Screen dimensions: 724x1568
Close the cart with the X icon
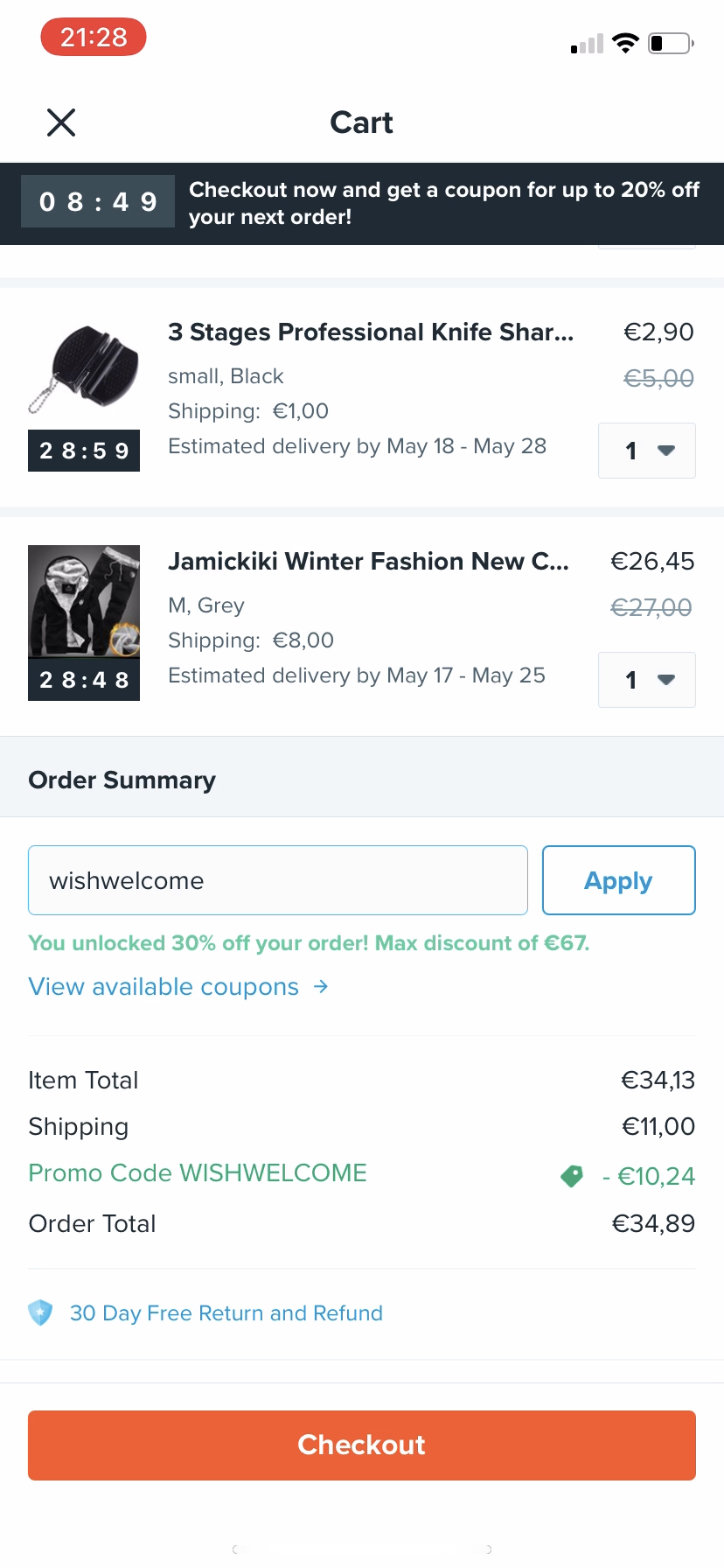pos(61,122)
